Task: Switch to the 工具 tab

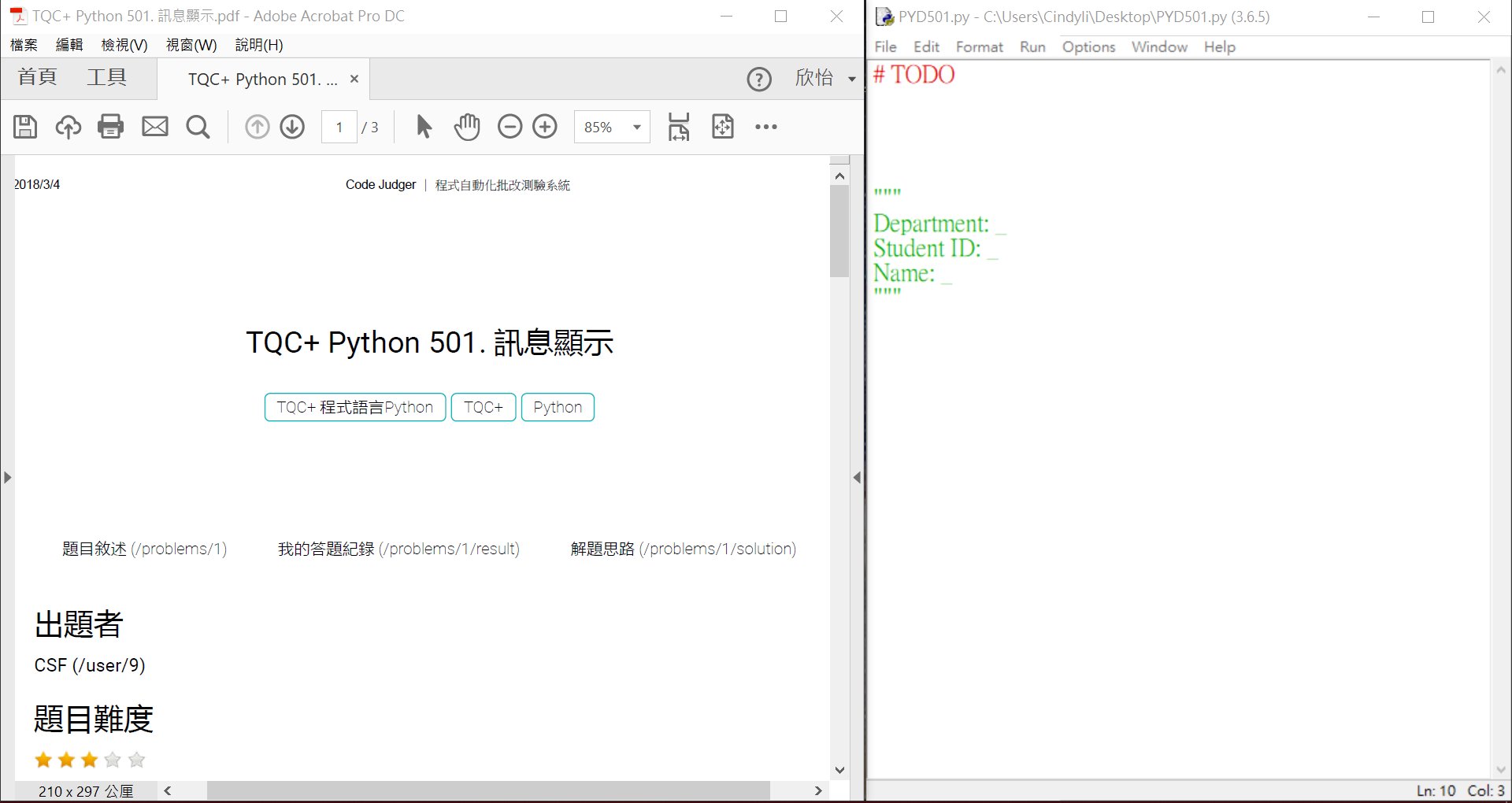Action: point(106,77)
